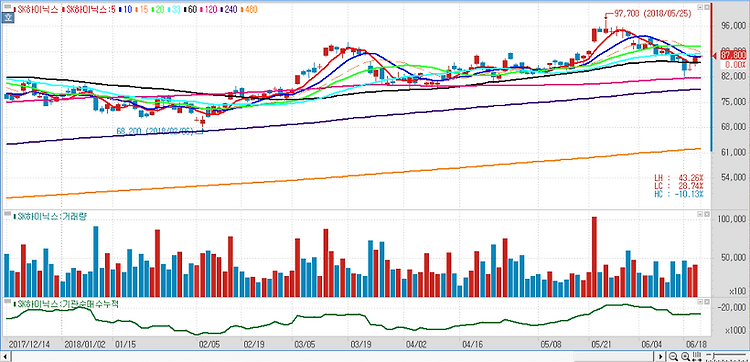Viewport: 750px width, 362px height.
Task: Click the 100,000 volume axis label
Action: coord(732,219)
